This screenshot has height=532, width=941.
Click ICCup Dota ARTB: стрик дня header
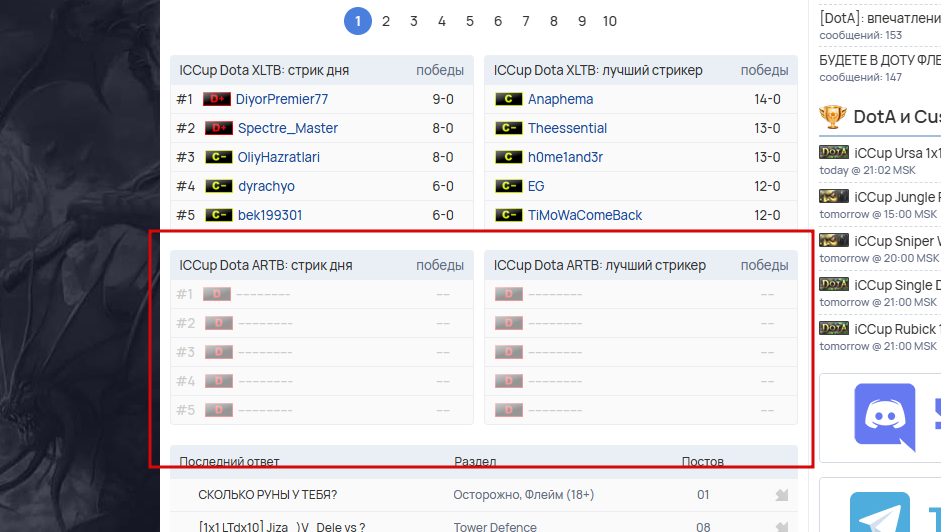[x=266, y=265]
